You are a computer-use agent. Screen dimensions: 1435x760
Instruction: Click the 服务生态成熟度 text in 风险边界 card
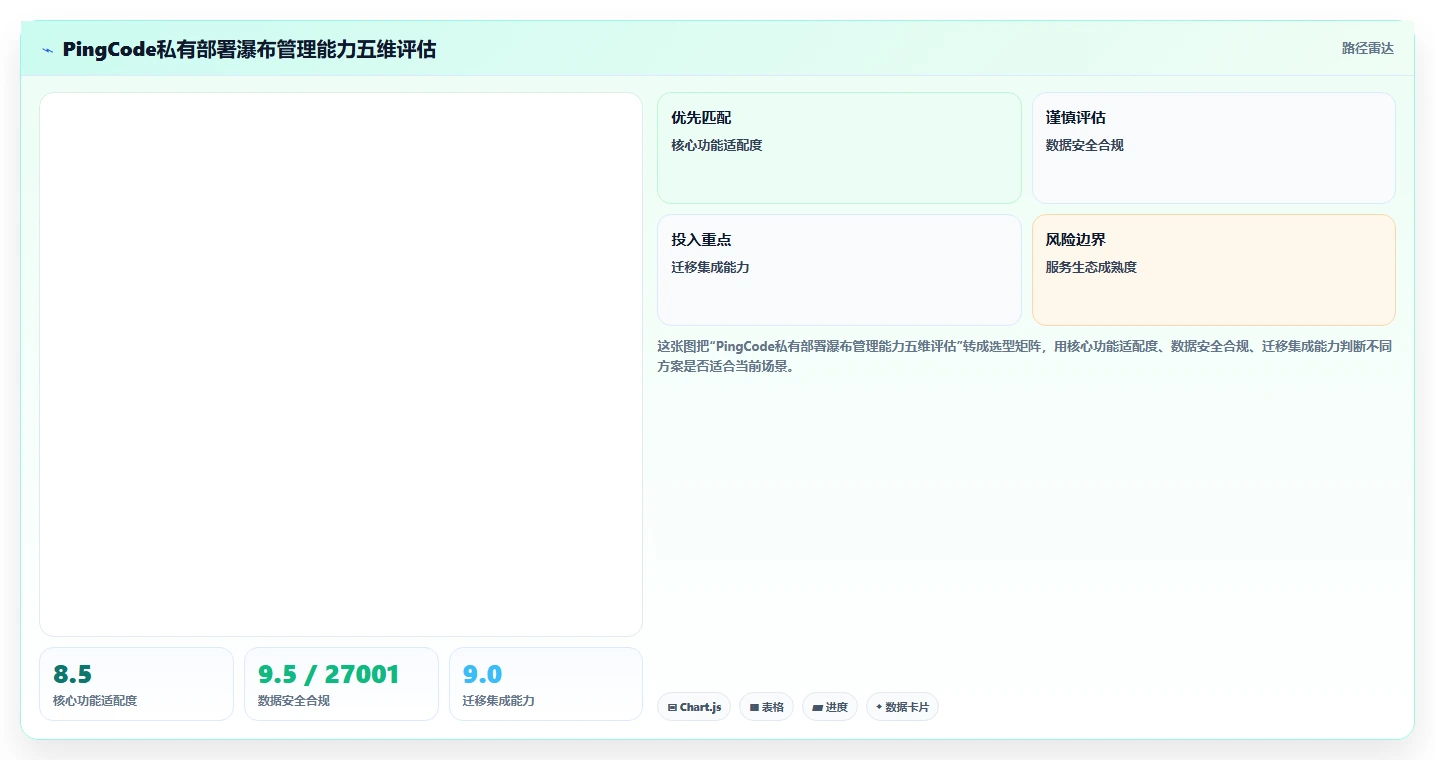[1091, 267]
